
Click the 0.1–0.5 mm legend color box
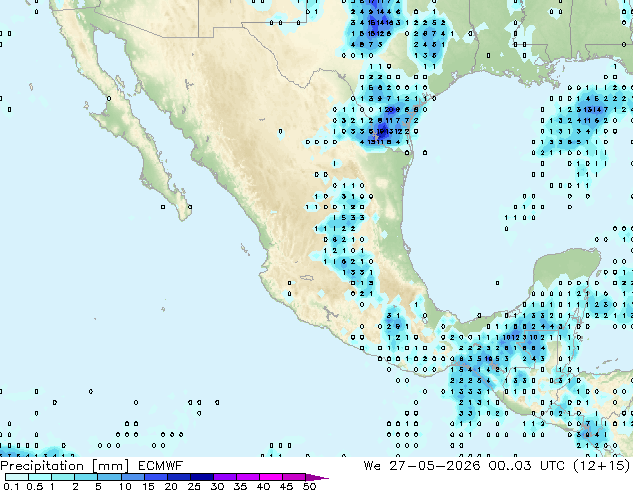pos(17,477)
